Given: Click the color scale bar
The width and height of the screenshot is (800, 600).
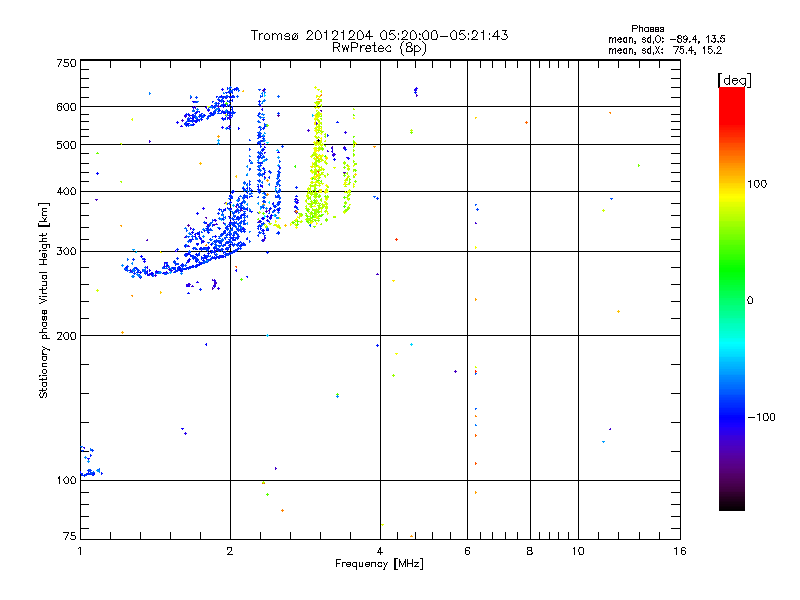Looking at the screenshot, I should [732, 298].
